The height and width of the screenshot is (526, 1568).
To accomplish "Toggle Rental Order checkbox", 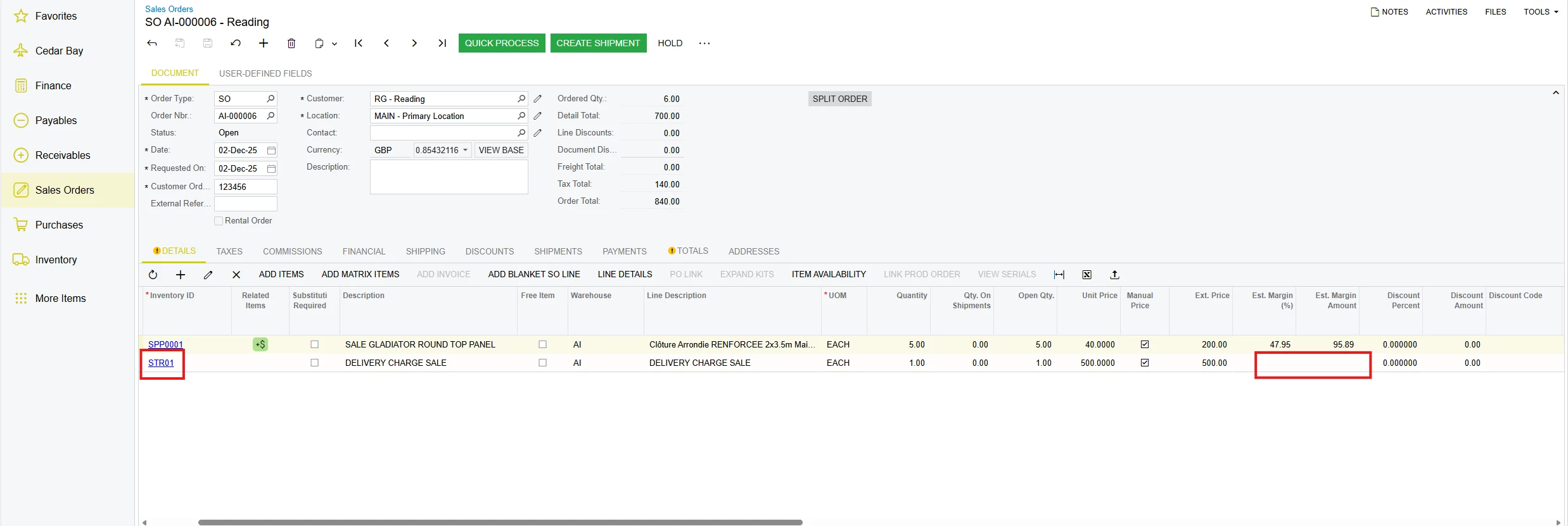I will [x=219, y=221].
